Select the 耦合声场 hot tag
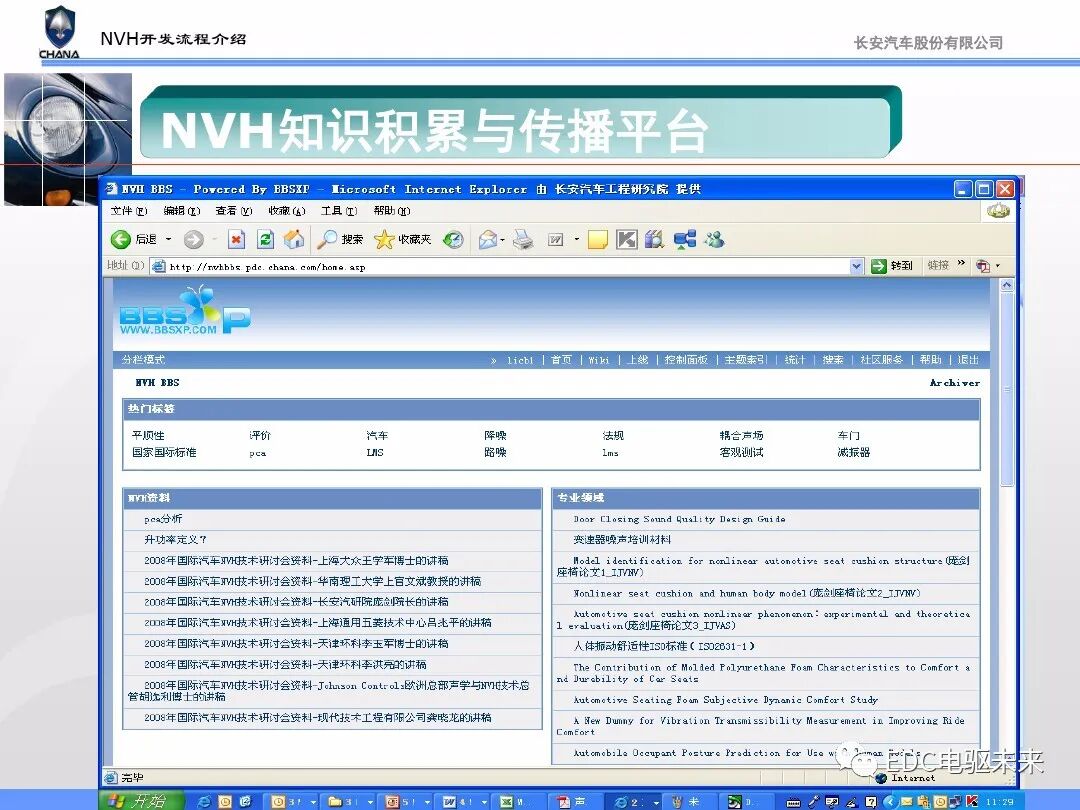This screenshot has width=1080, height=810. coord(741,435)
